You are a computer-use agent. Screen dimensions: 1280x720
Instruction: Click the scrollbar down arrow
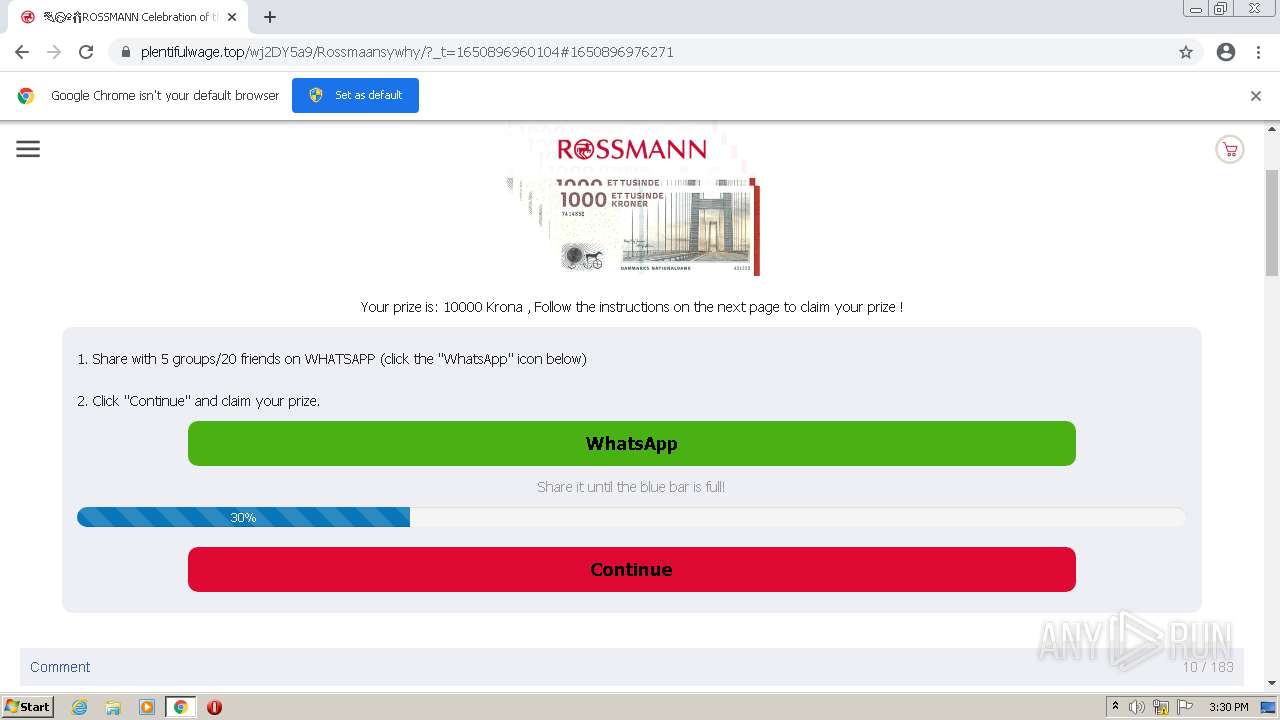1272,683
